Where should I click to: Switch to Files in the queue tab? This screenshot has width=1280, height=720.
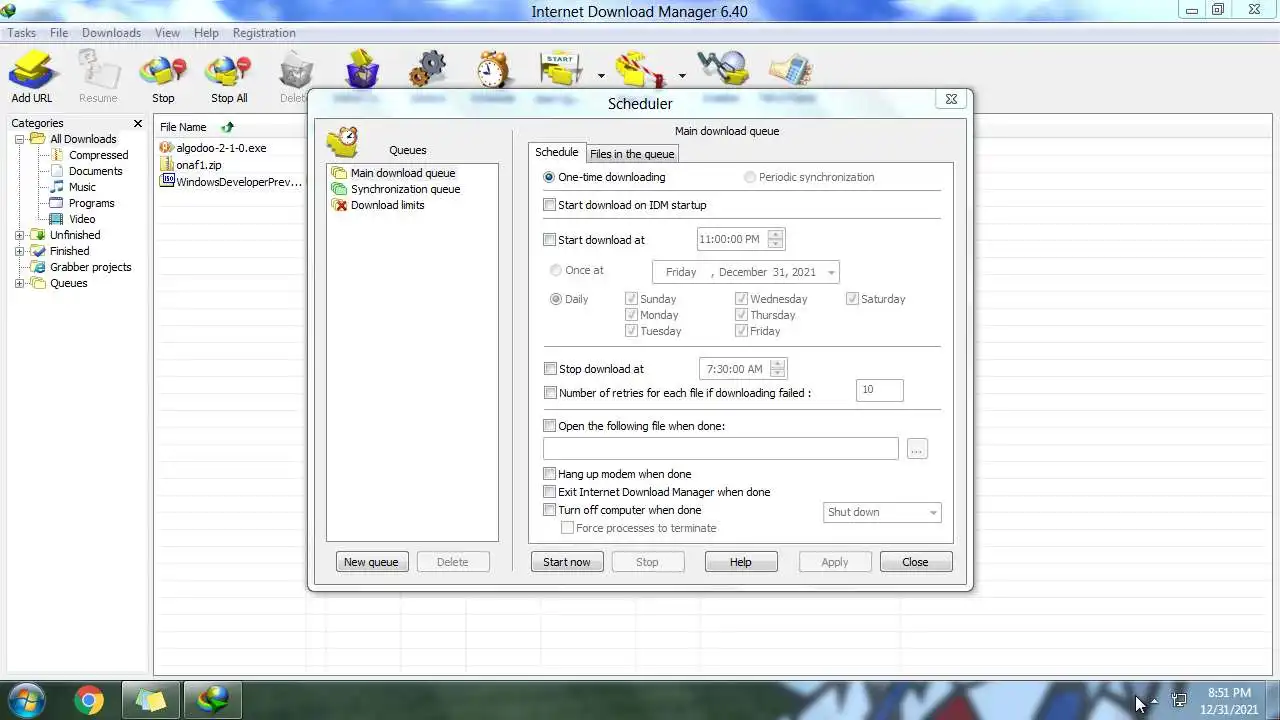pyautogui.click(x=632, y=154)
